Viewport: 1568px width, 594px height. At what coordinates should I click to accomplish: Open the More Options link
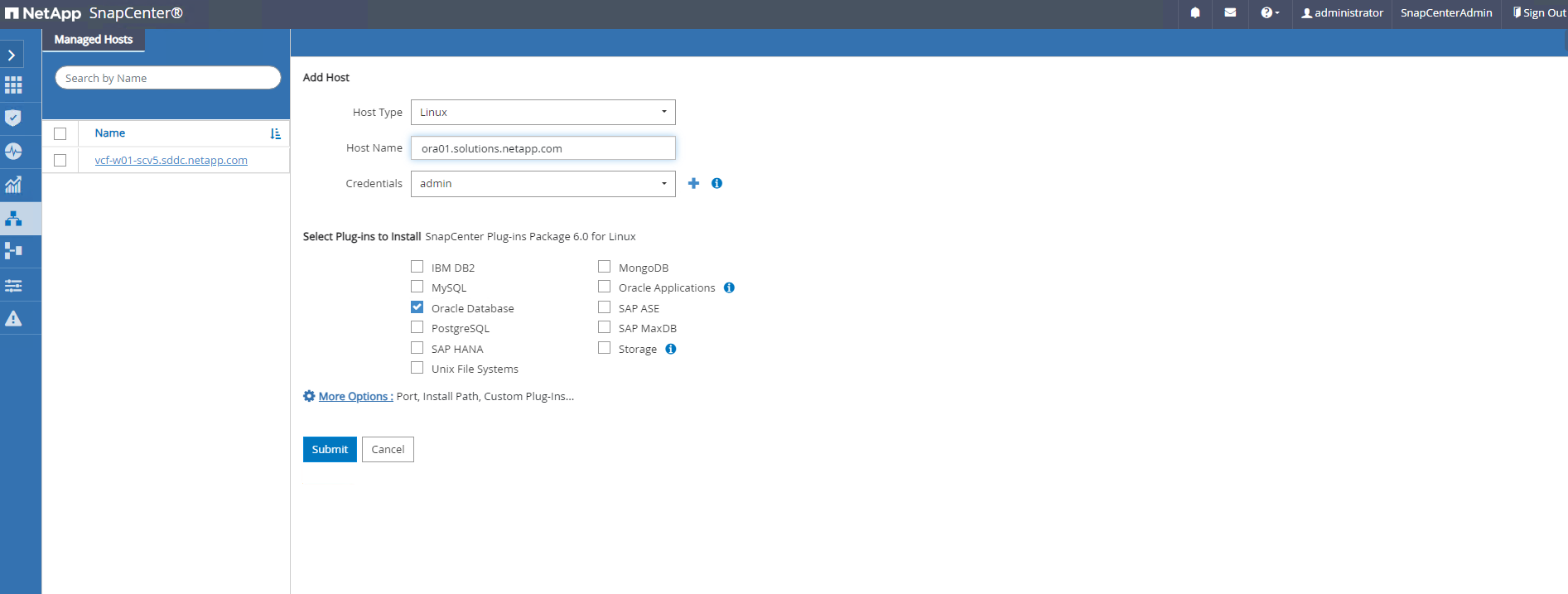coord(355,397)
